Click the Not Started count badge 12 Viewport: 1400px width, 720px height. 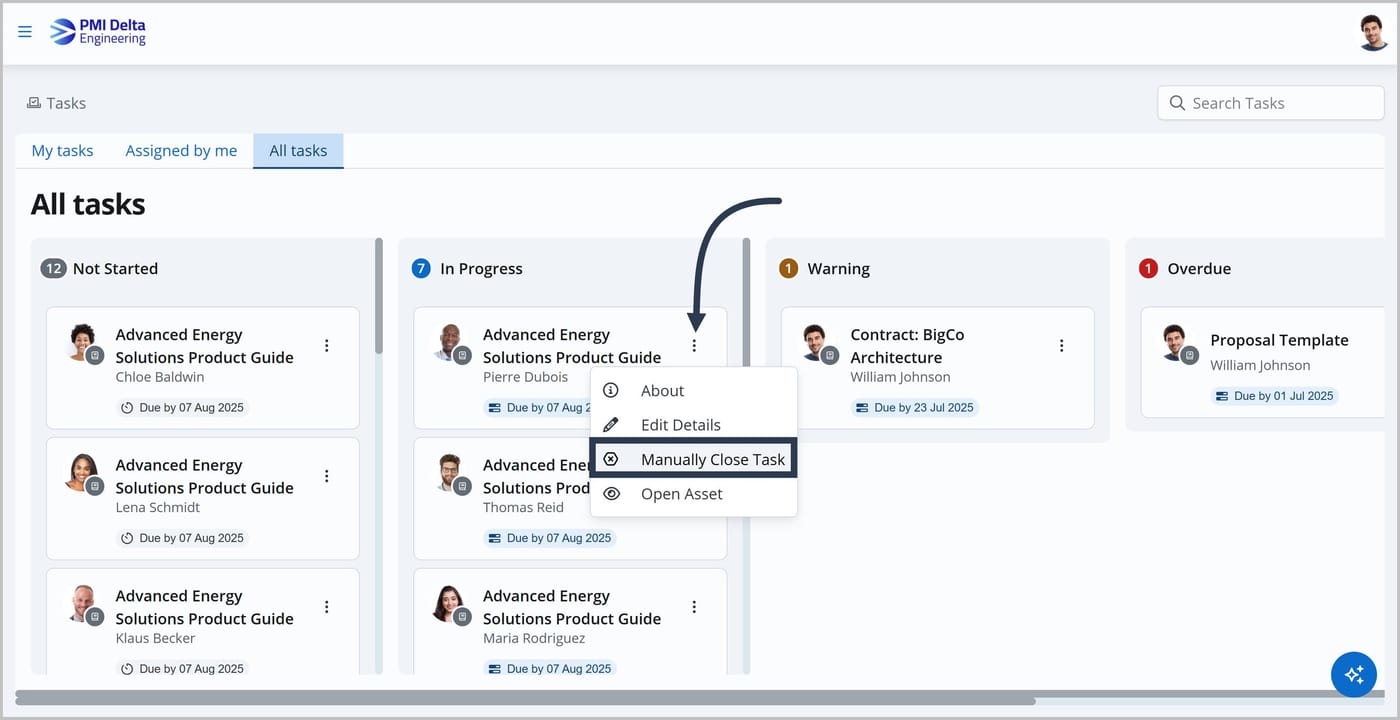[53, 268]
